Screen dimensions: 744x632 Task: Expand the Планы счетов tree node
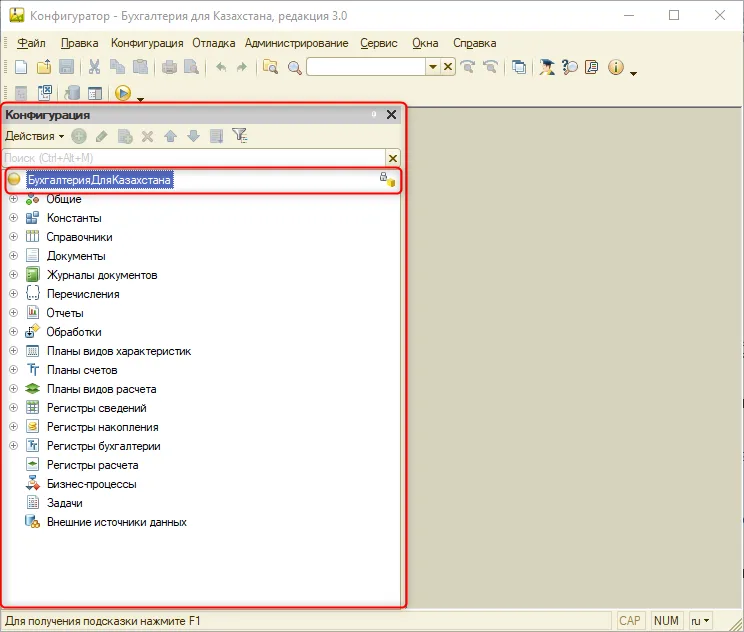(13, 370)
